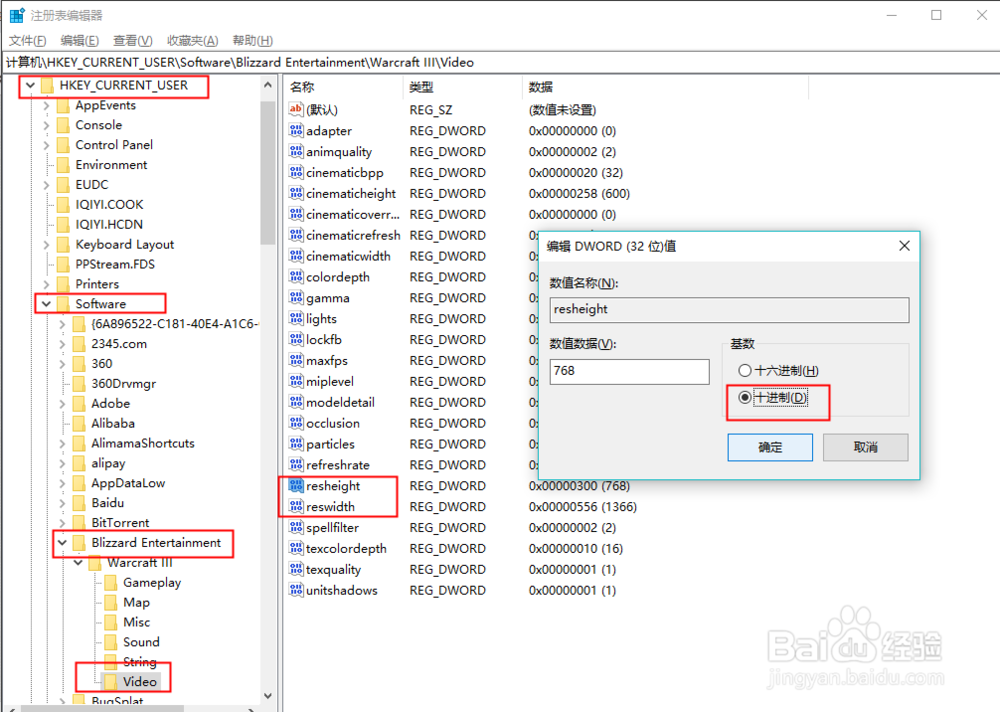
Task: Click the Video folder icon in tree
Action: pos(111,681)
